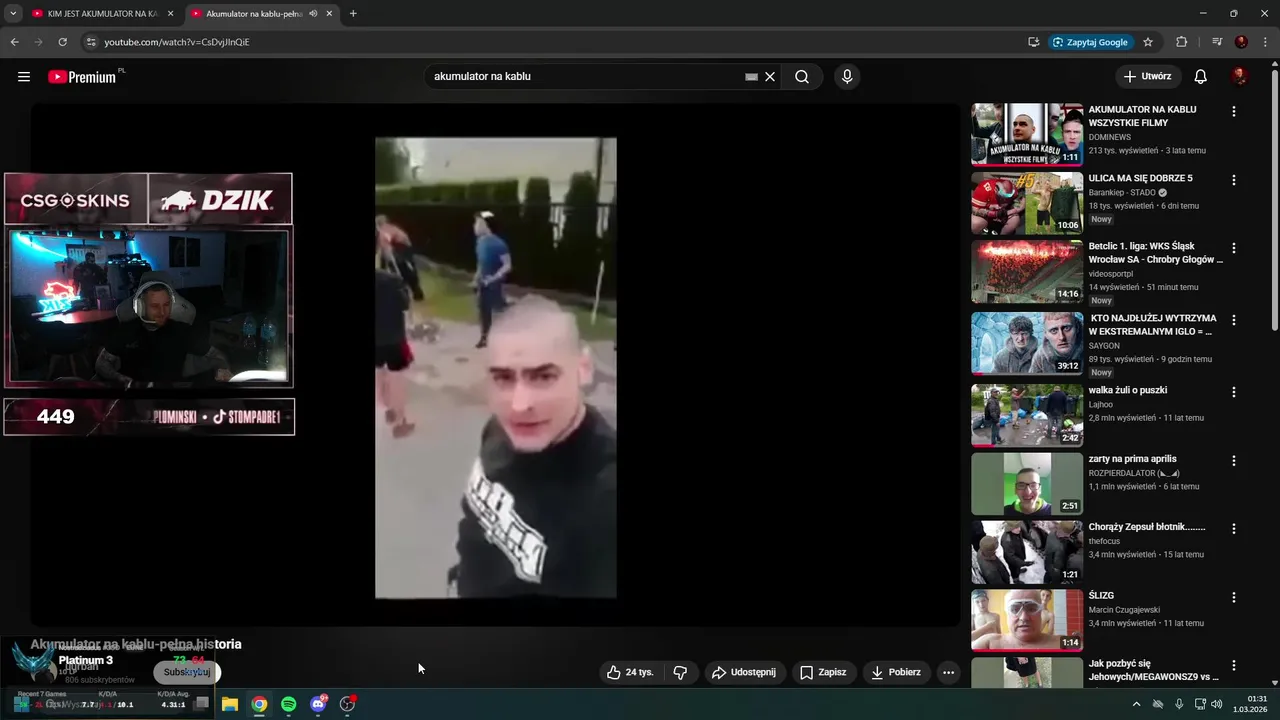
Task: Open more actions under the video
Action: [948, 673]
